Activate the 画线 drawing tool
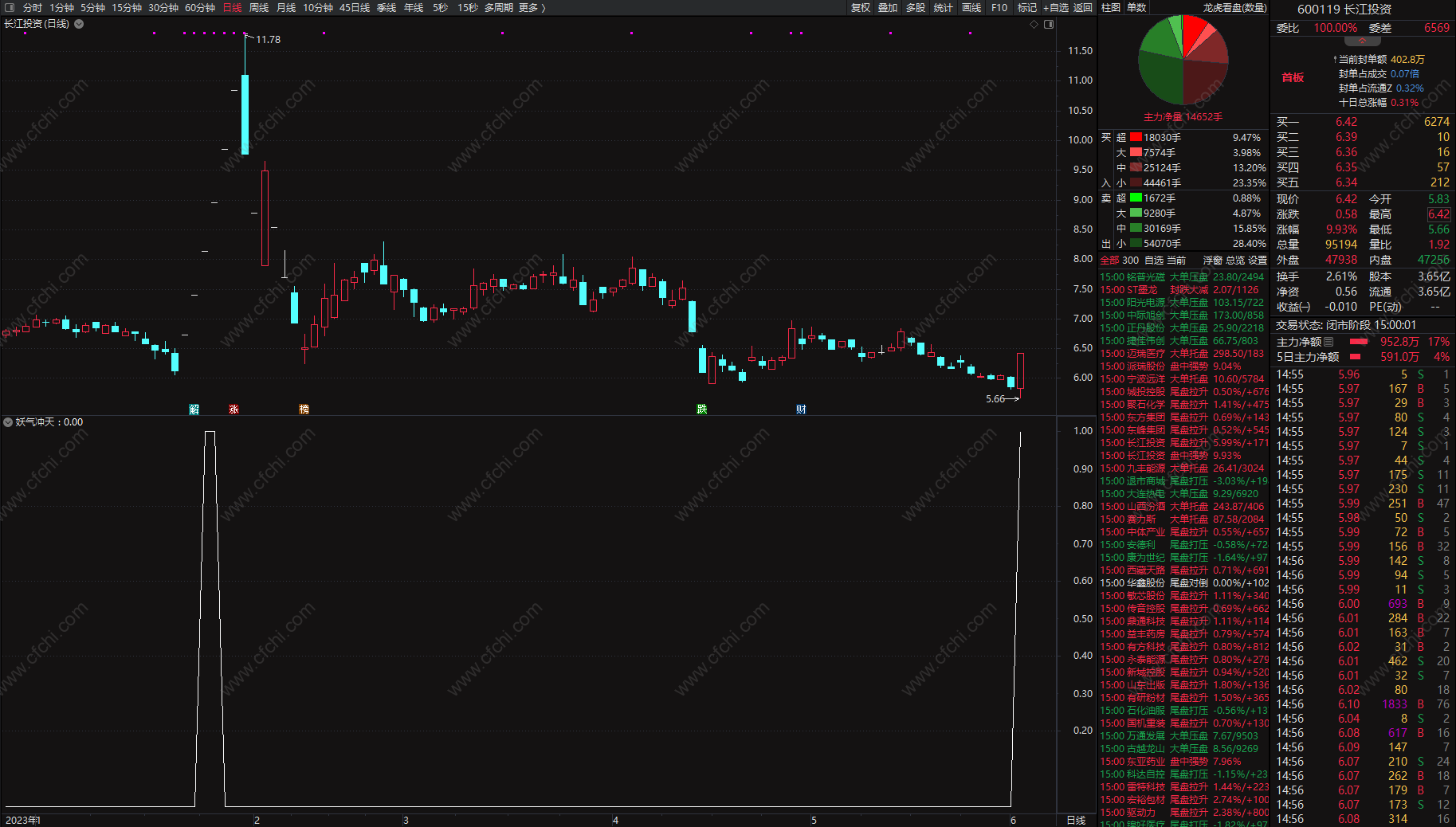 click(x=971, y=7)
